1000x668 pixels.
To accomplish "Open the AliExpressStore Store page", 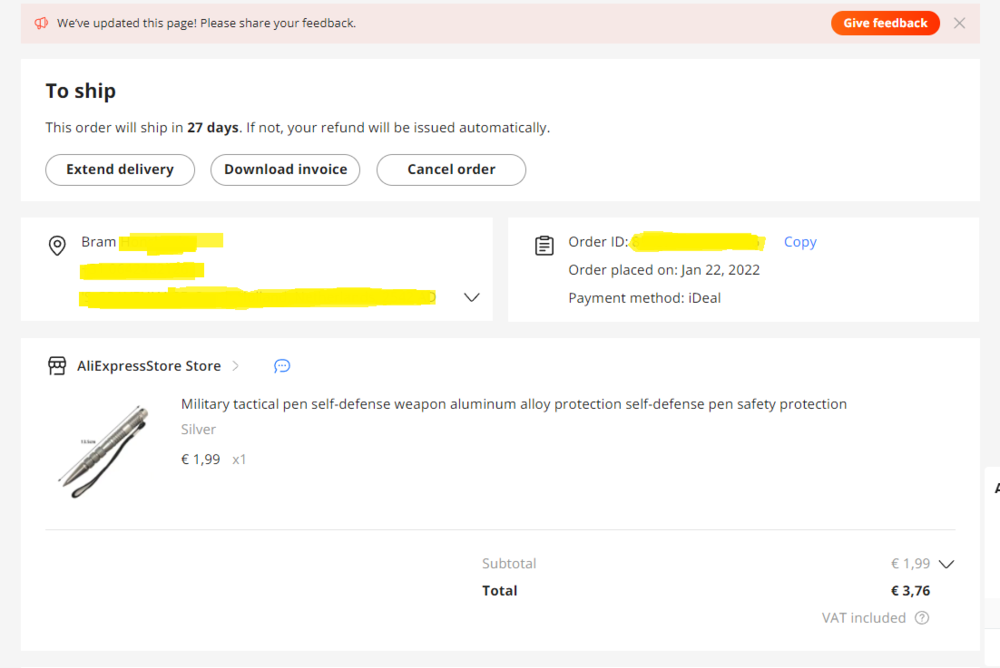I will (149, 366).
